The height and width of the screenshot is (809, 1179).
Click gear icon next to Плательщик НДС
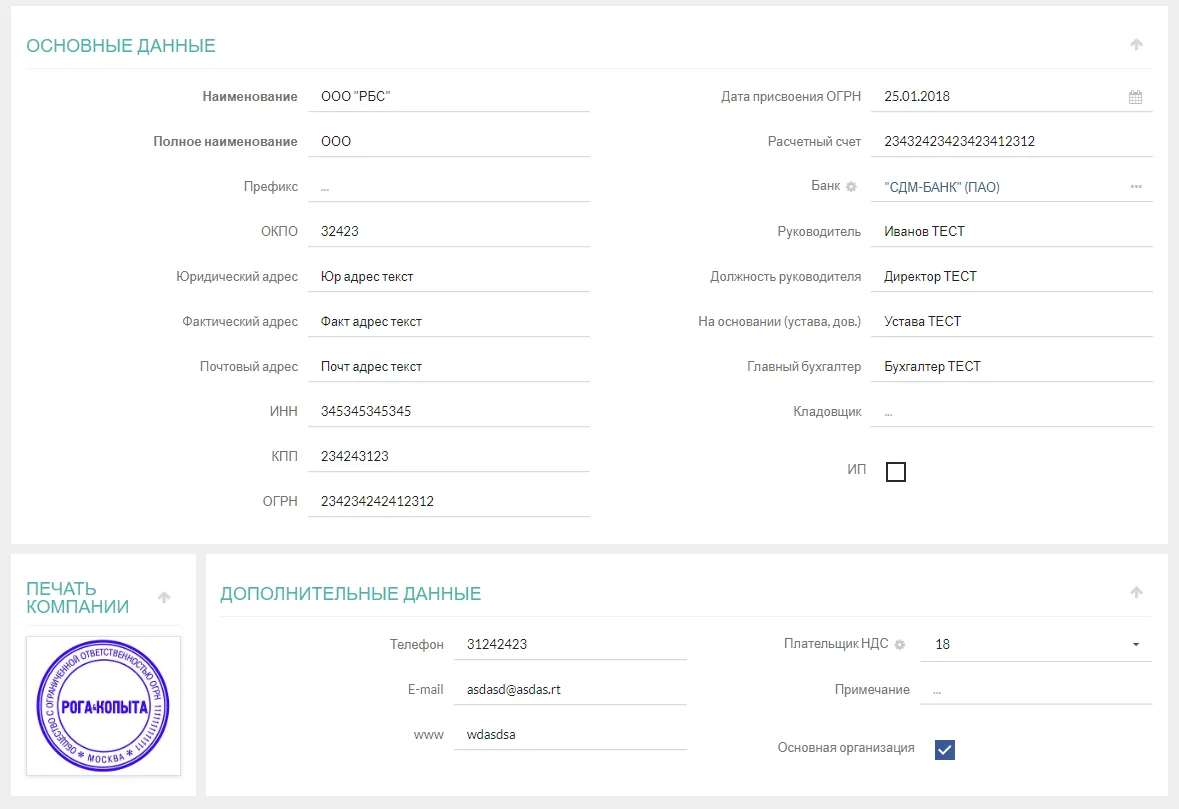tap(900, 645)
